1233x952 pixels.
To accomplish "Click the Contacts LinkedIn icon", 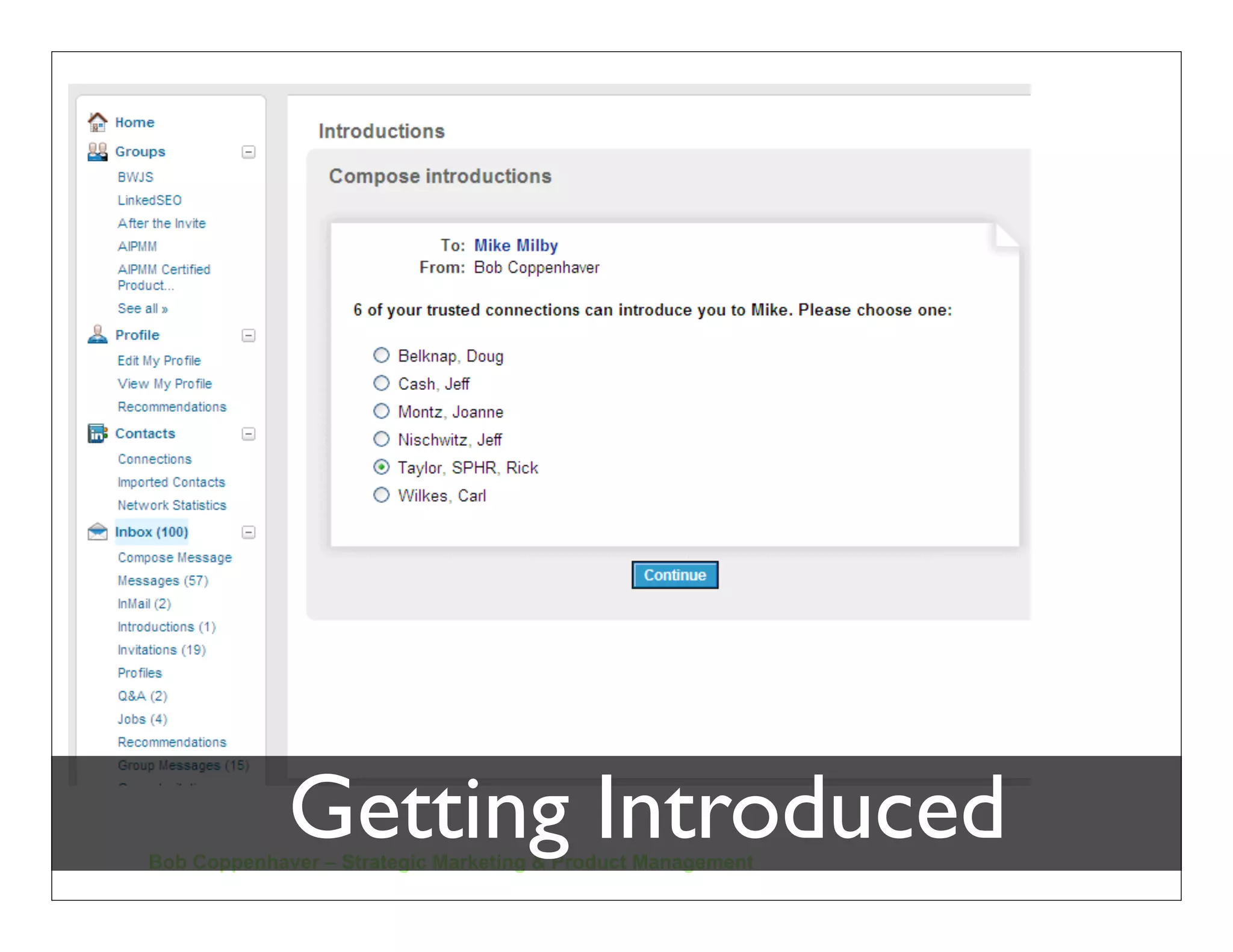I will [98, 433].
